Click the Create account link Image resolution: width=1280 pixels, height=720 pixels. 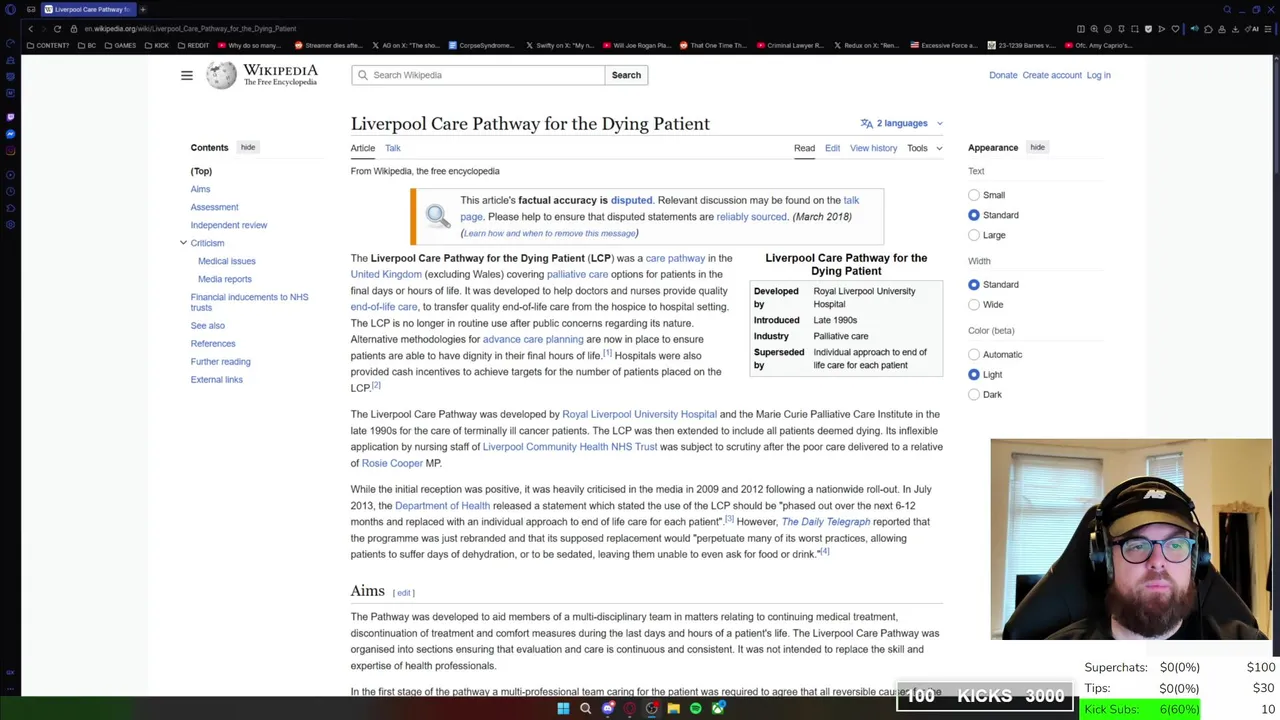[1052, 75]
